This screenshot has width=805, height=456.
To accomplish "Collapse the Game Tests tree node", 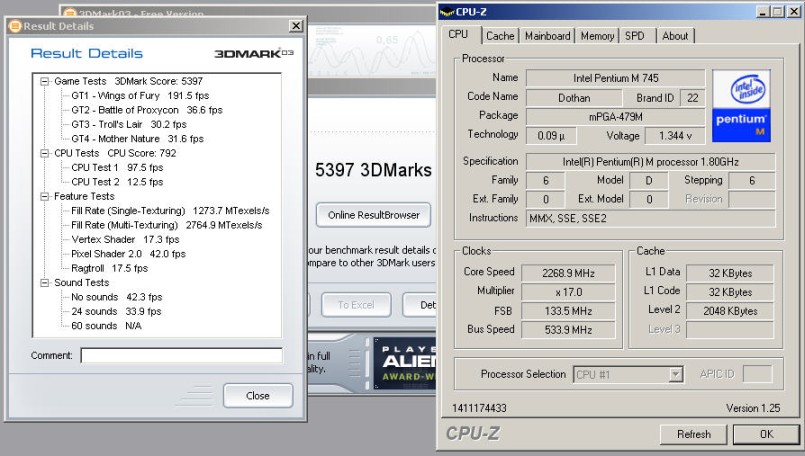I will point(45,81).
